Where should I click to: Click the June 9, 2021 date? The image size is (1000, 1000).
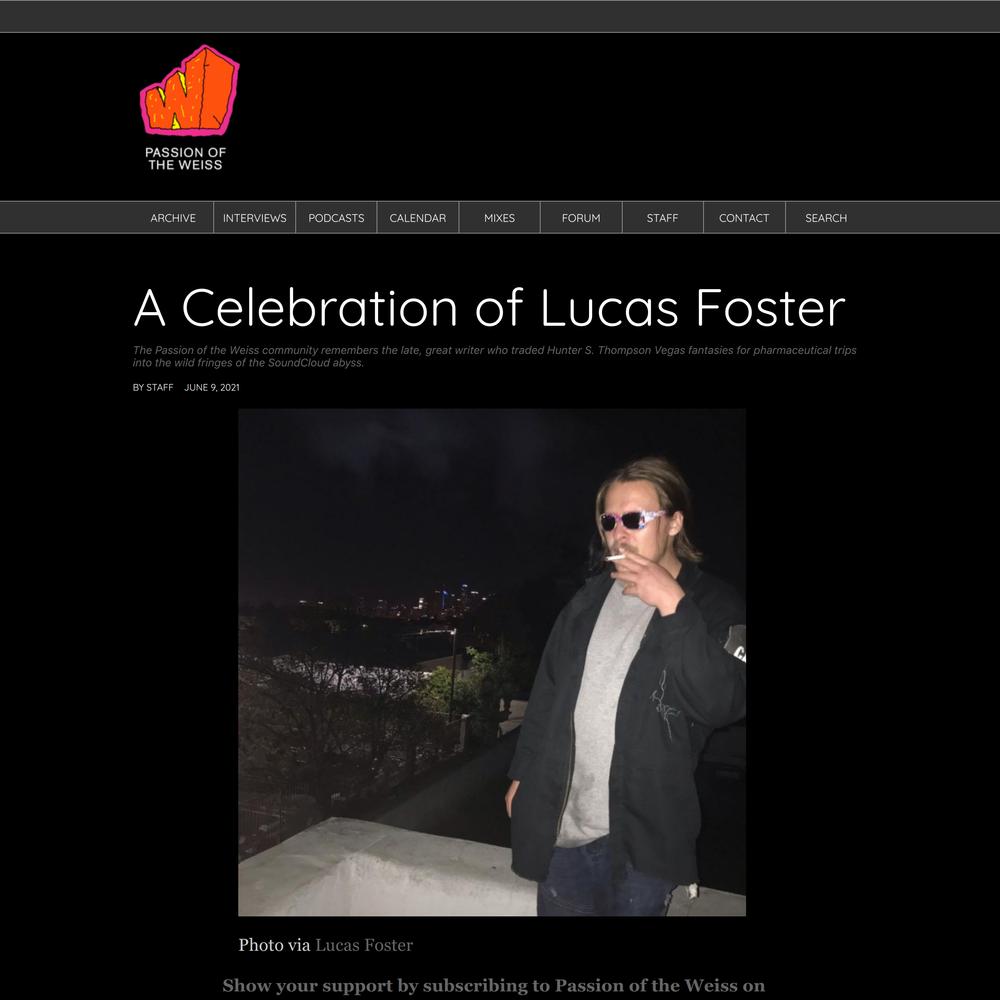[x=212, y=387]
